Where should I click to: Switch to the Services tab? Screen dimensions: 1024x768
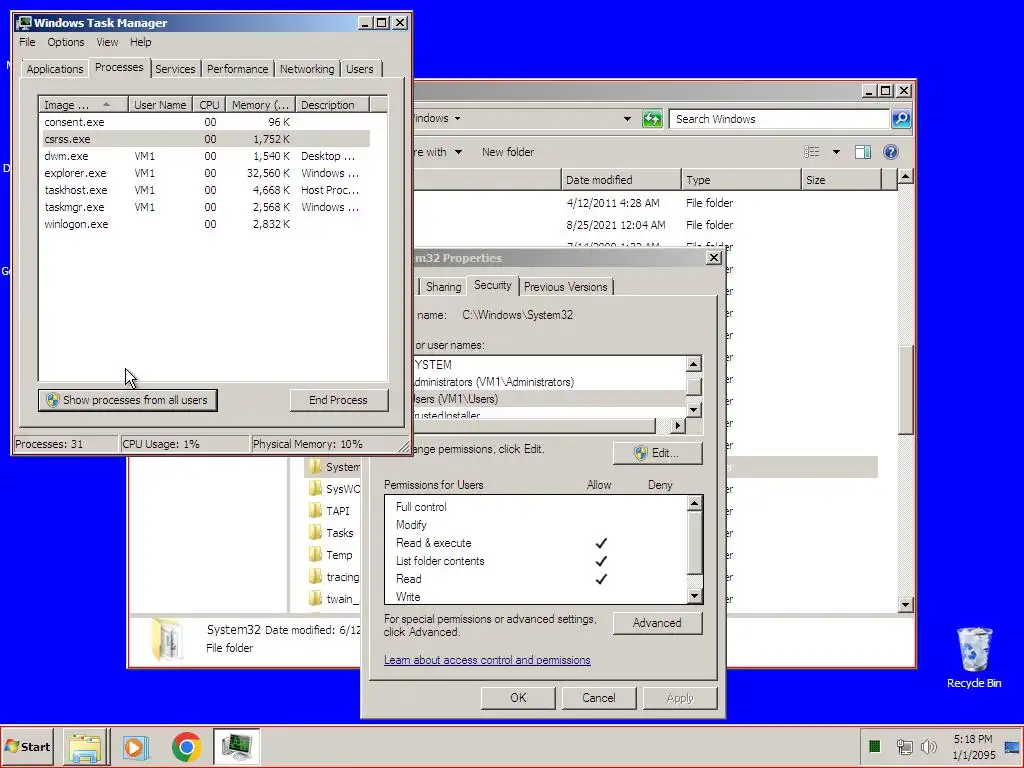click(x=175, y=69)
